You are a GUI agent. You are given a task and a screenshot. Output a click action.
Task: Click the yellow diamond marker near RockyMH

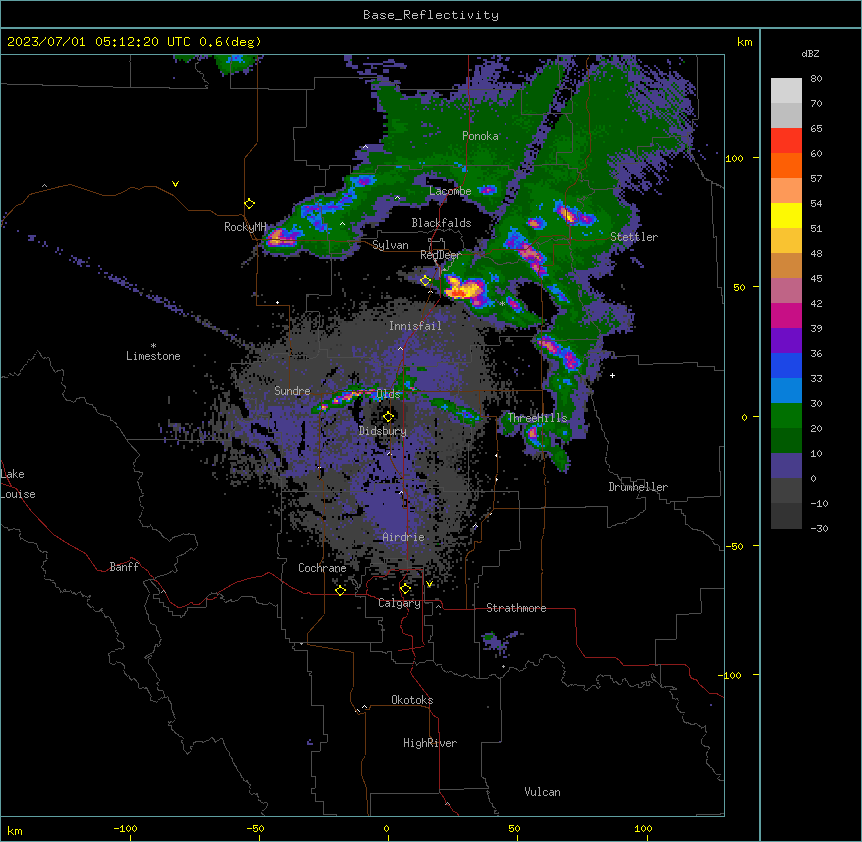250,204
